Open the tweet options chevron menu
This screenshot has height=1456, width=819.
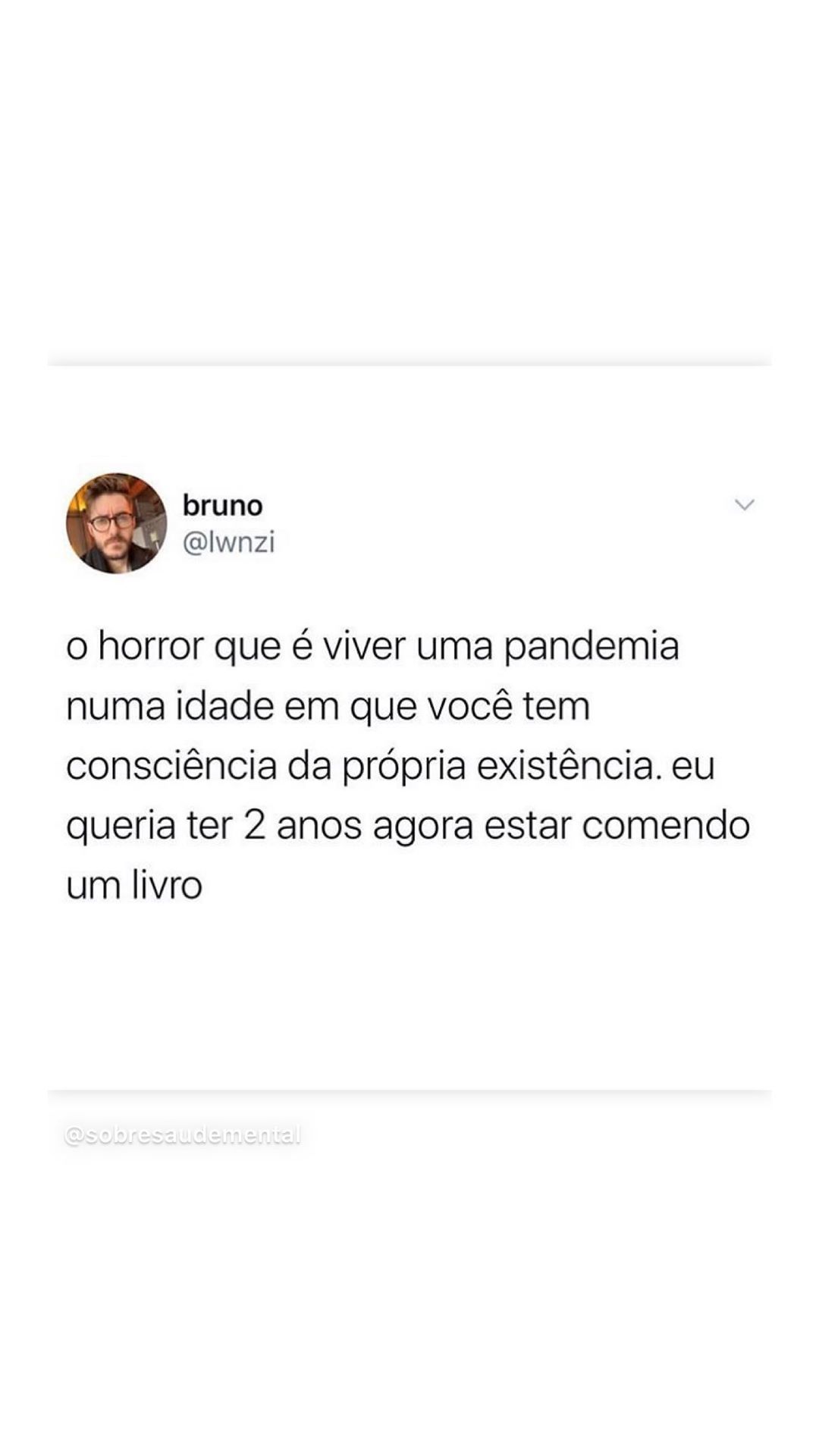click(x=745, y=505)
